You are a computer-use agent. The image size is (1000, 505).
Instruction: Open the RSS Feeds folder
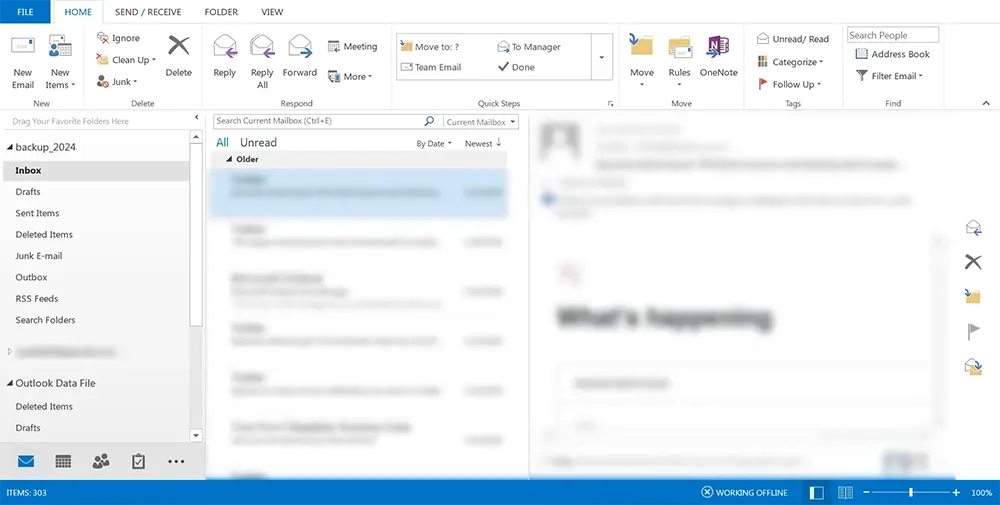click(37, 298)
